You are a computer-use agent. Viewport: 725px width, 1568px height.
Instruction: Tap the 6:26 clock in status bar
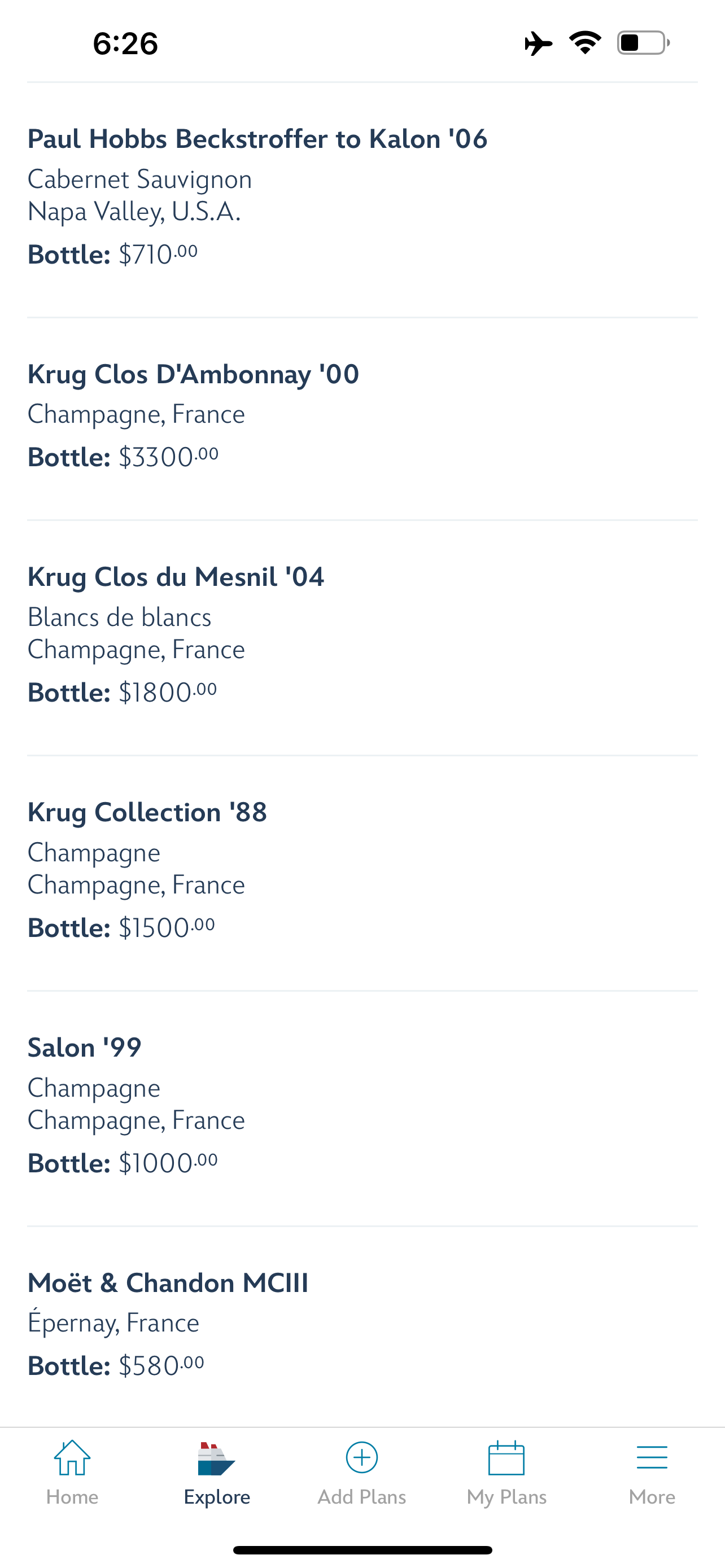coord(125,44)
